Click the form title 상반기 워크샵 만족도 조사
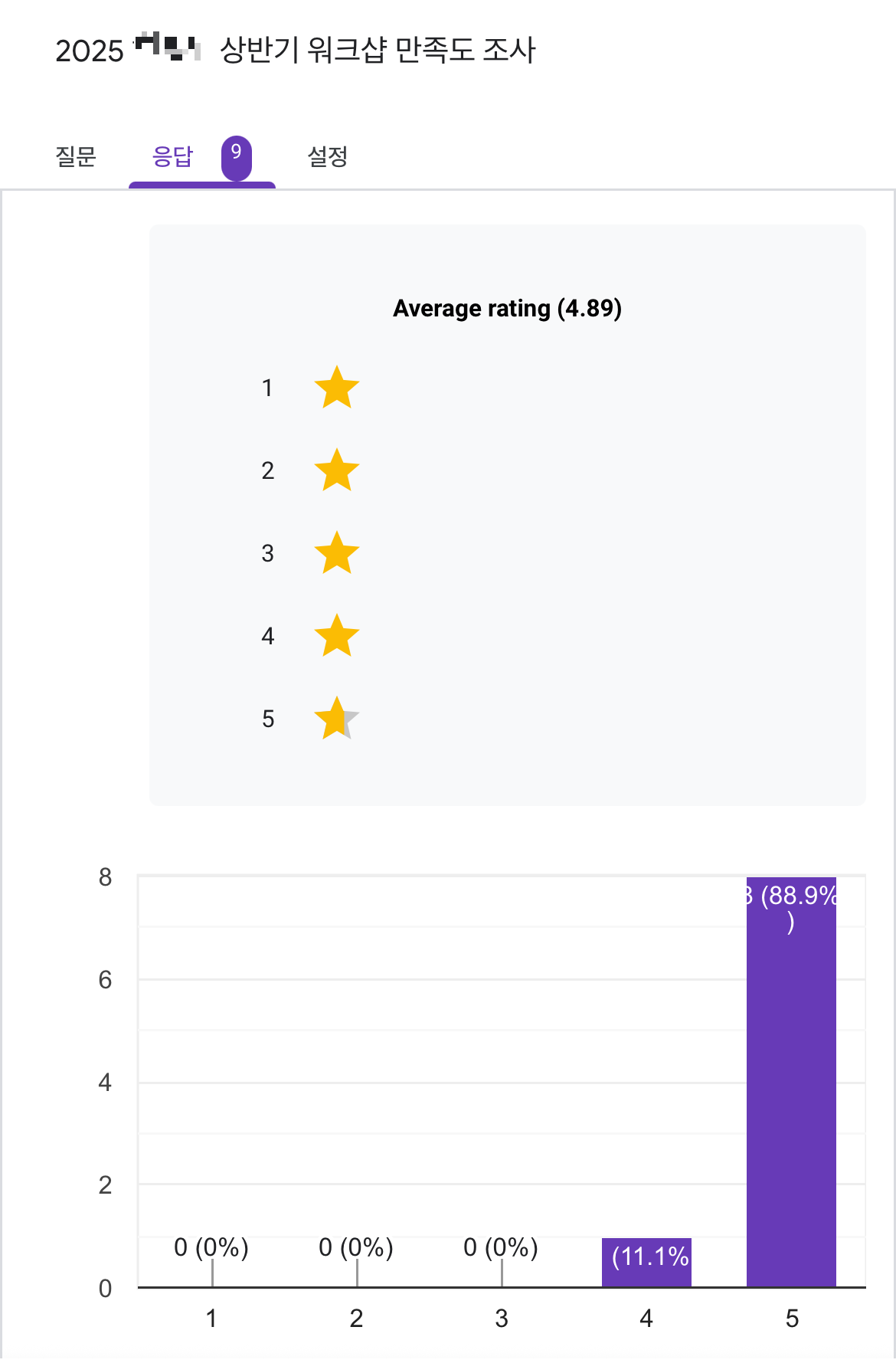 pos(378,51)
